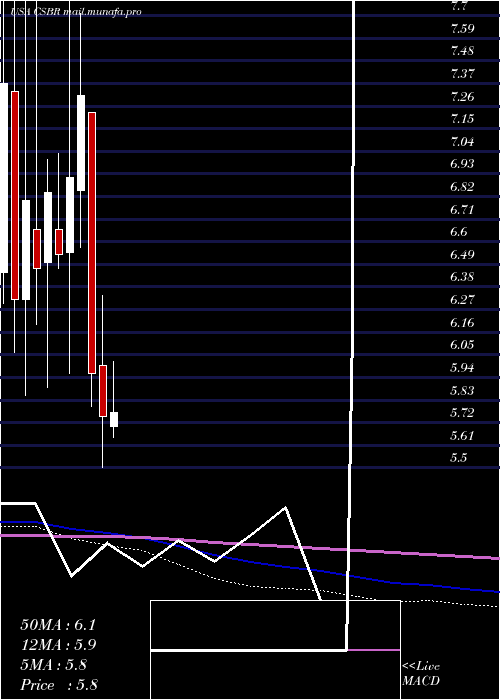Click the 'USA CSBR mail.munafa.pro' chart title

point(77,12)
